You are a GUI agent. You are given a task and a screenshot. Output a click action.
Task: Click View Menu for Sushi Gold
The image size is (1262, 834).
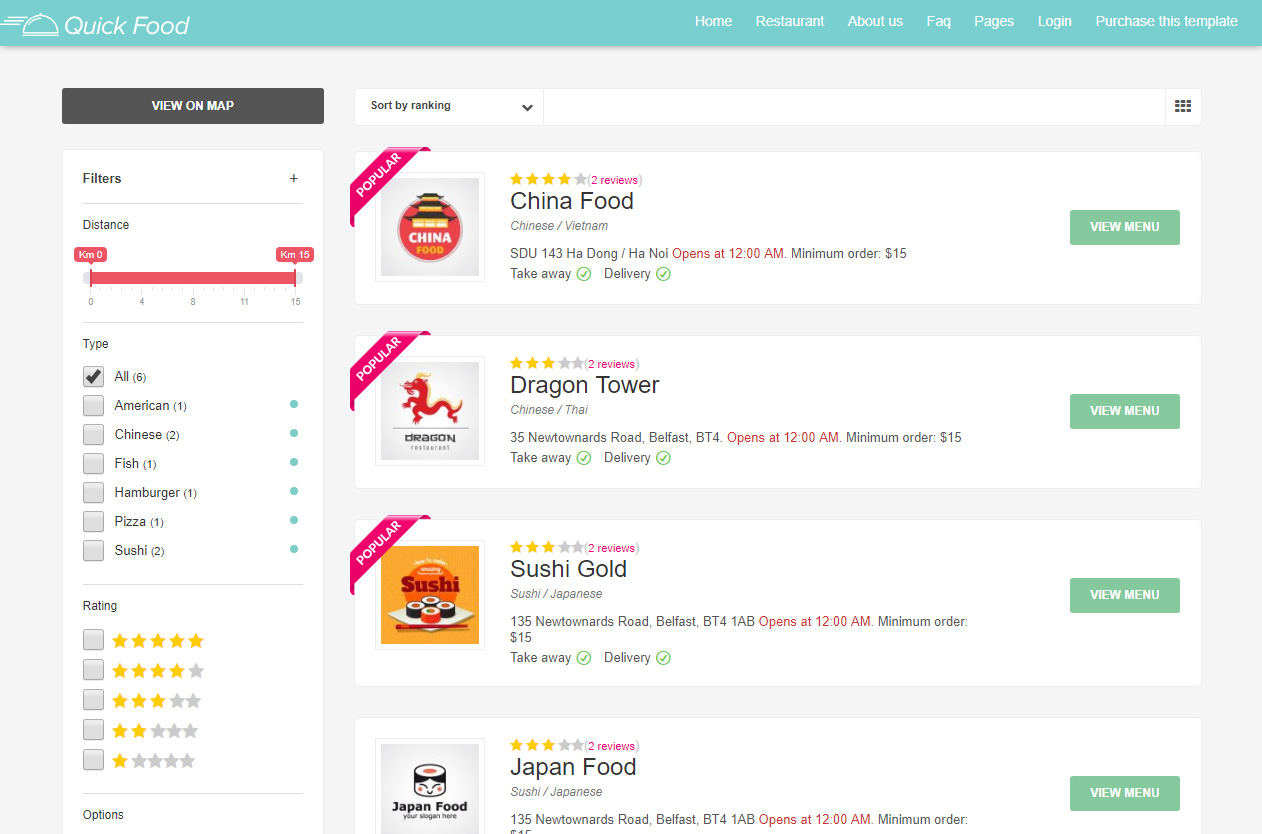tap(1124, 595)
